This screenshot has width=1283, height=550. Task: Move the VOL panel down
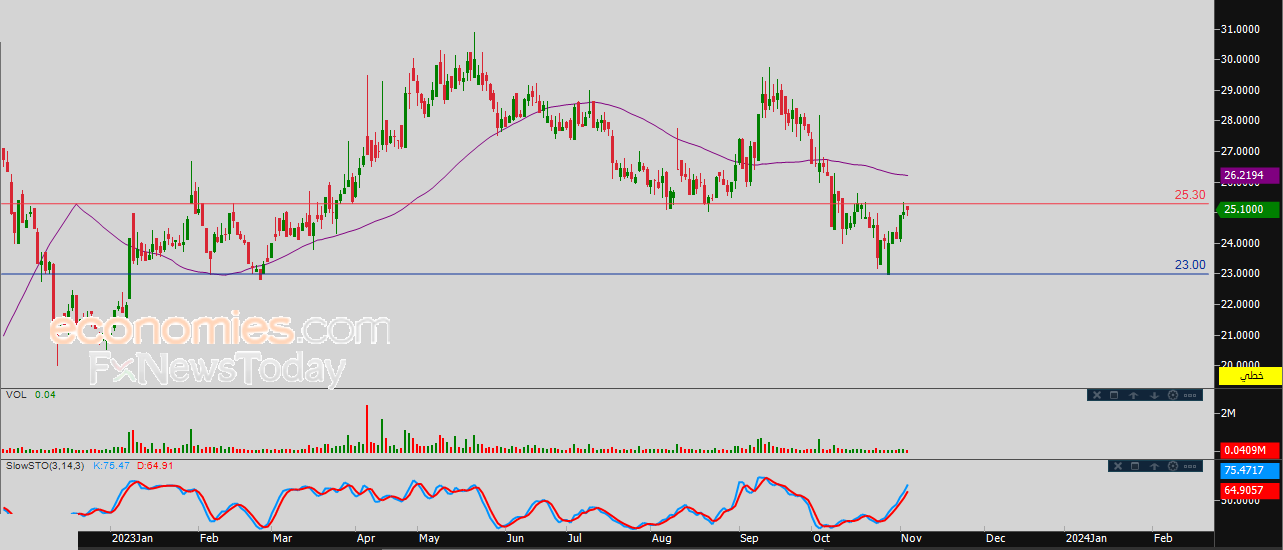pyautogui.click(x=1154, y=395)
